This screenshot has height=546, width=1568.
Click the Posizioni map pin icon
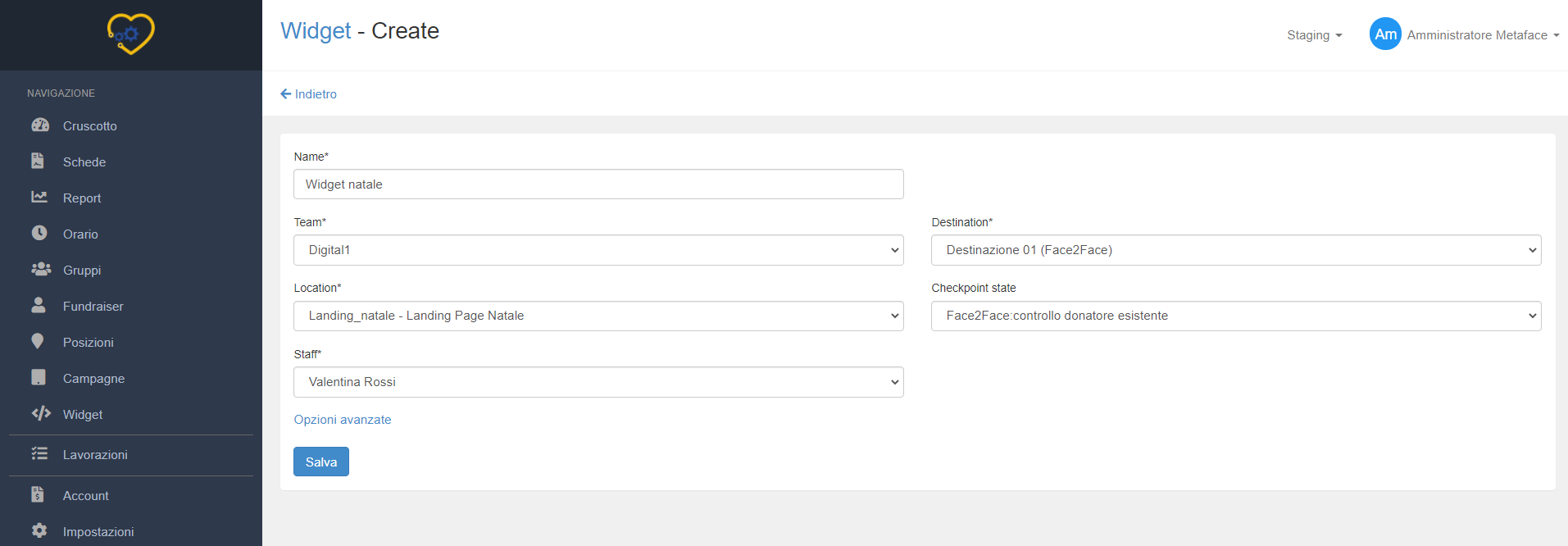coord(38,342)
